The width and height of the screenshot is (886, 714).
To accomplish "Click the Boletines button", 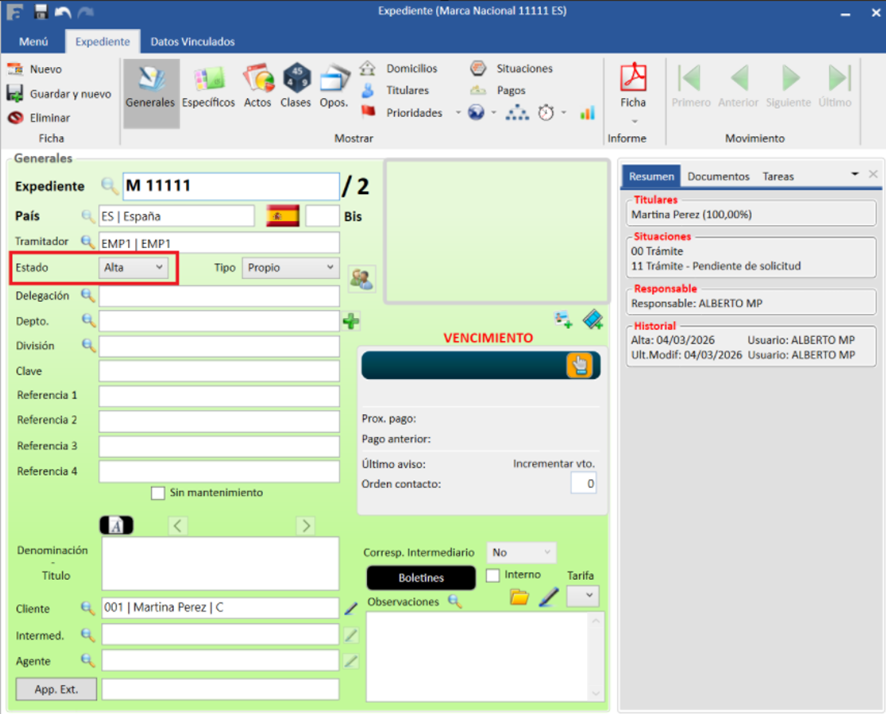I will coord(420,578).
